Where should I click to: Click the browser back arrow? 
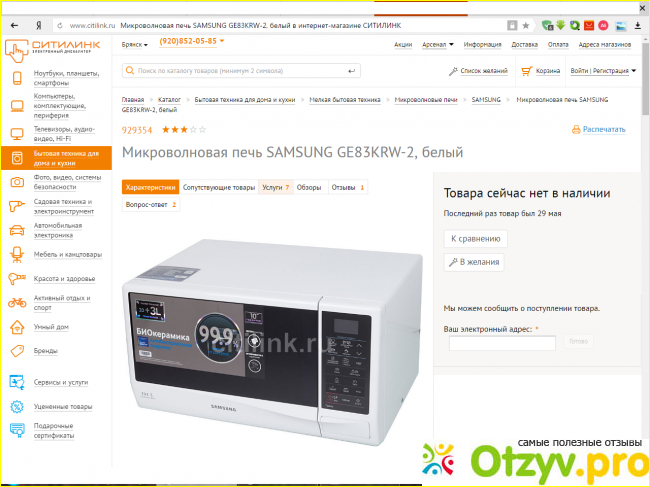click(x=15, y=26)
